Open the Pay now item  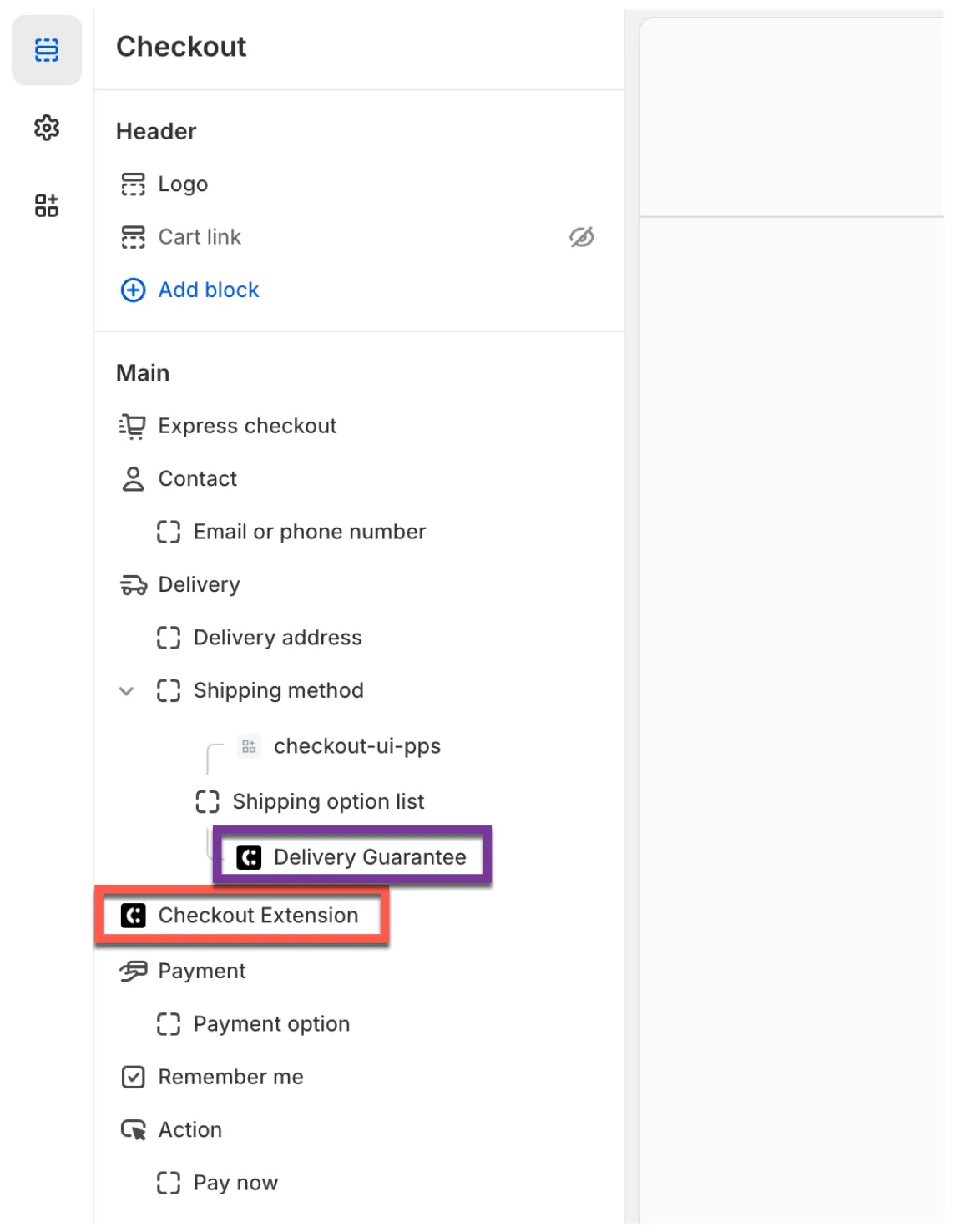(x=235, y=1183)
